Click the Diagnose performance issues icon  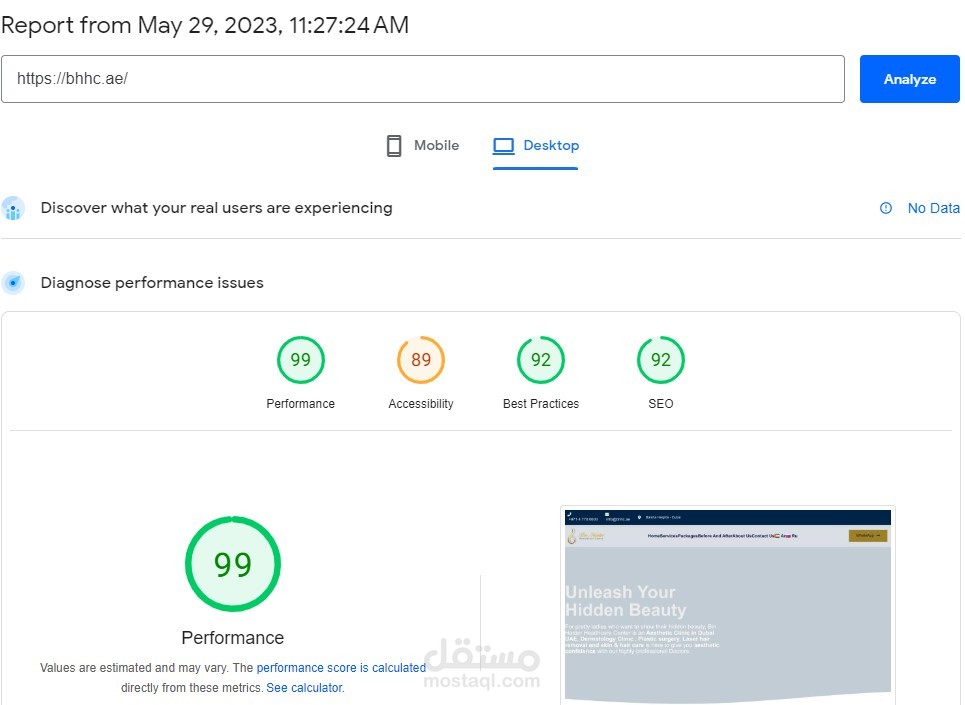pos(13,283)
